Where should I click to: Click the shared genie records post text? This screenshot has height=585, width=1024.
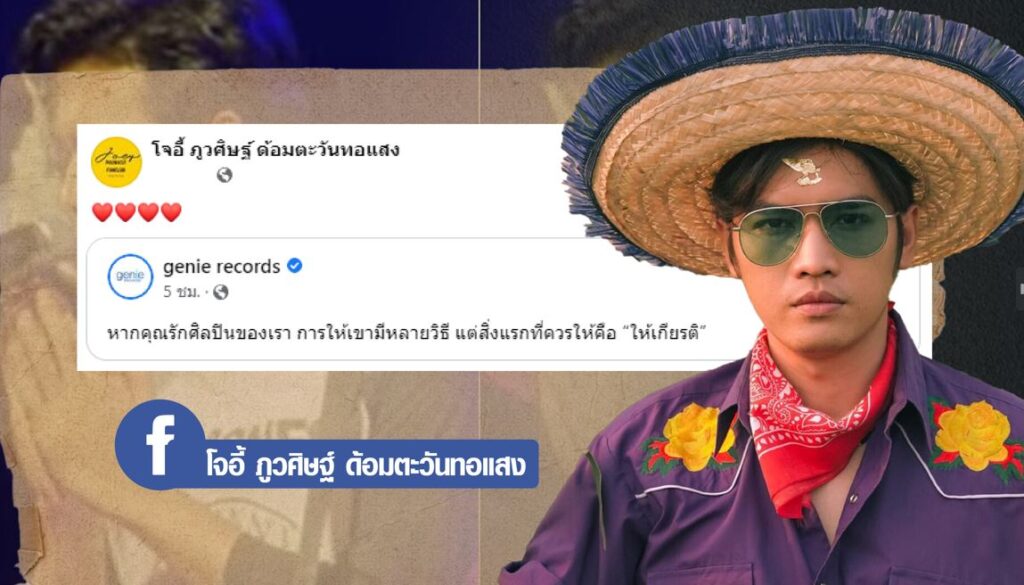coord(408,333)
